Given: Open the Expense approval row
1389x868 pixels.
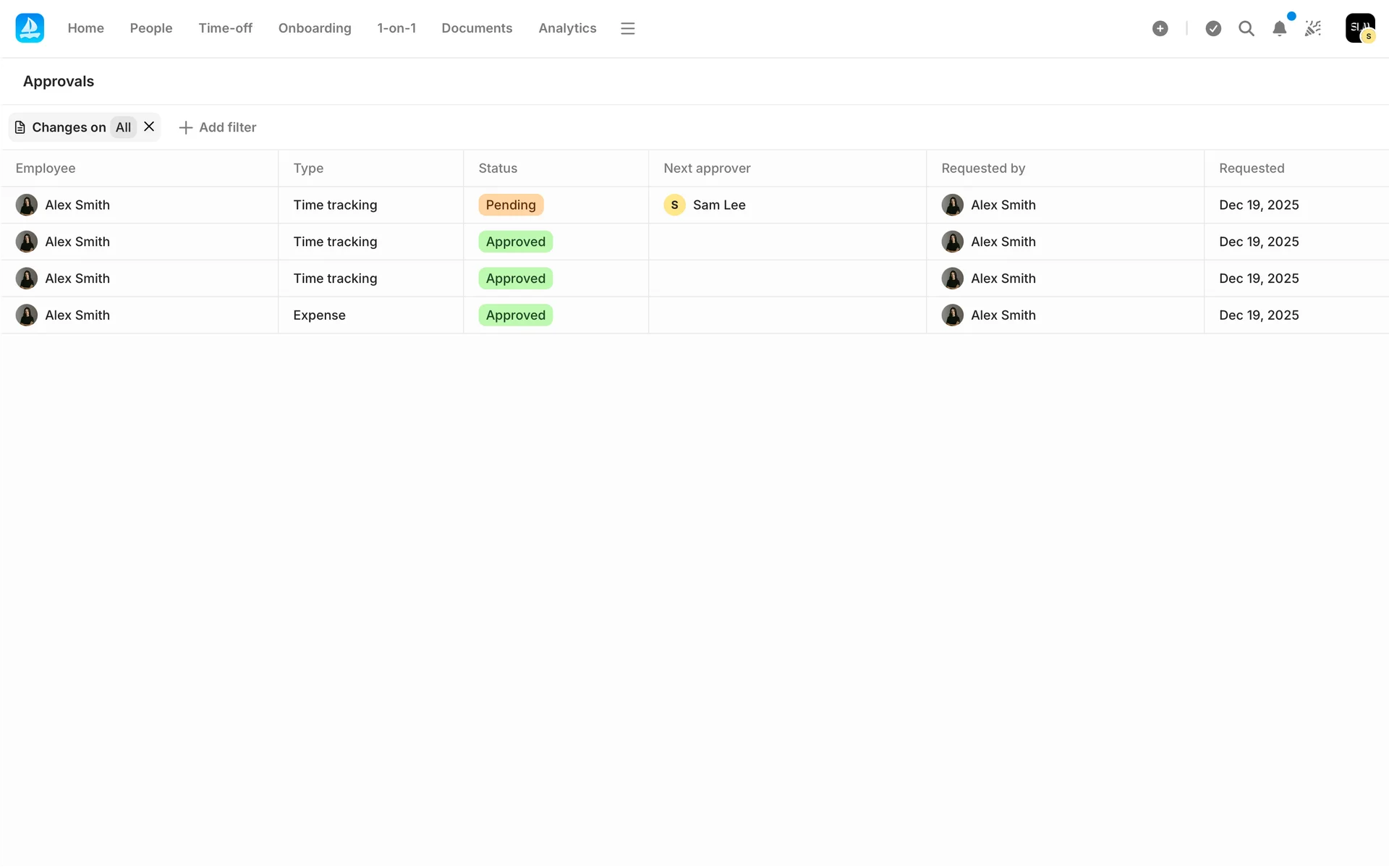Looking at the screenshot, I should point(319,315).
